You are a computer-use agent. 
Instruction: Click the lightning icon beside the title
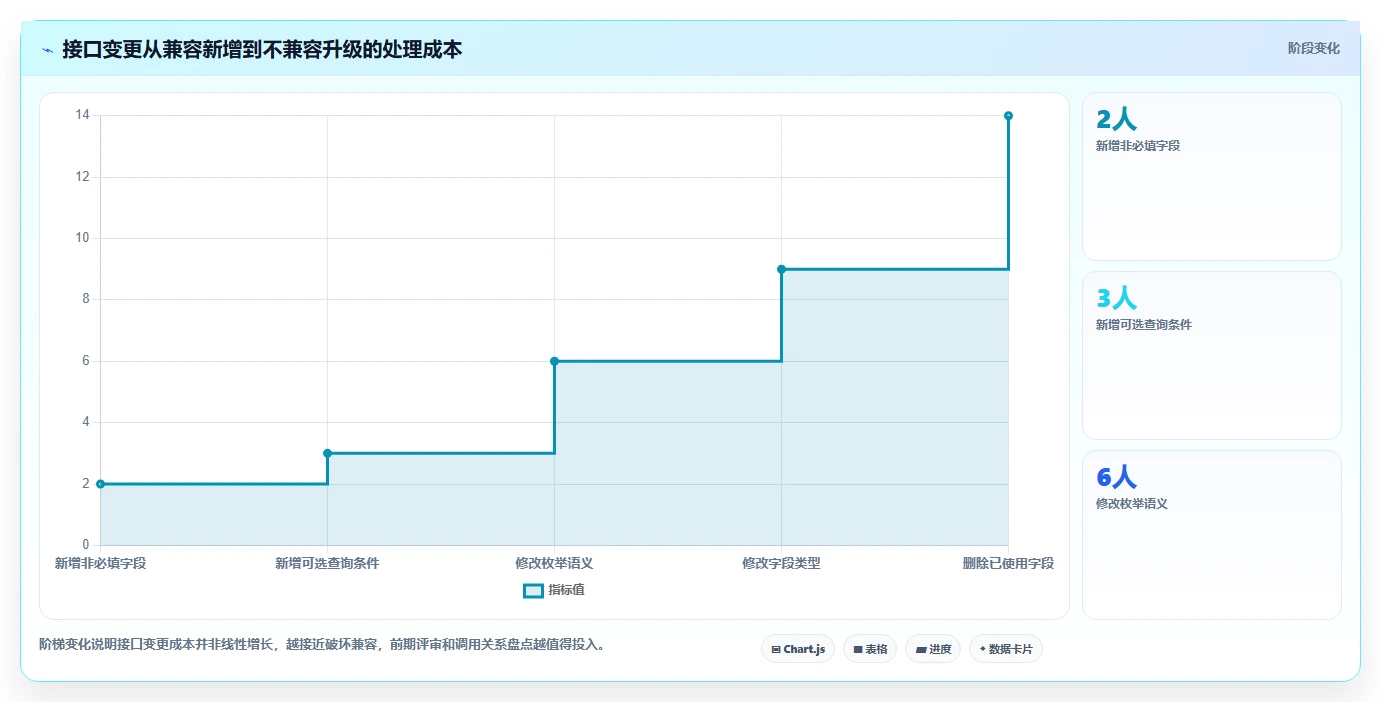(47, 49)
